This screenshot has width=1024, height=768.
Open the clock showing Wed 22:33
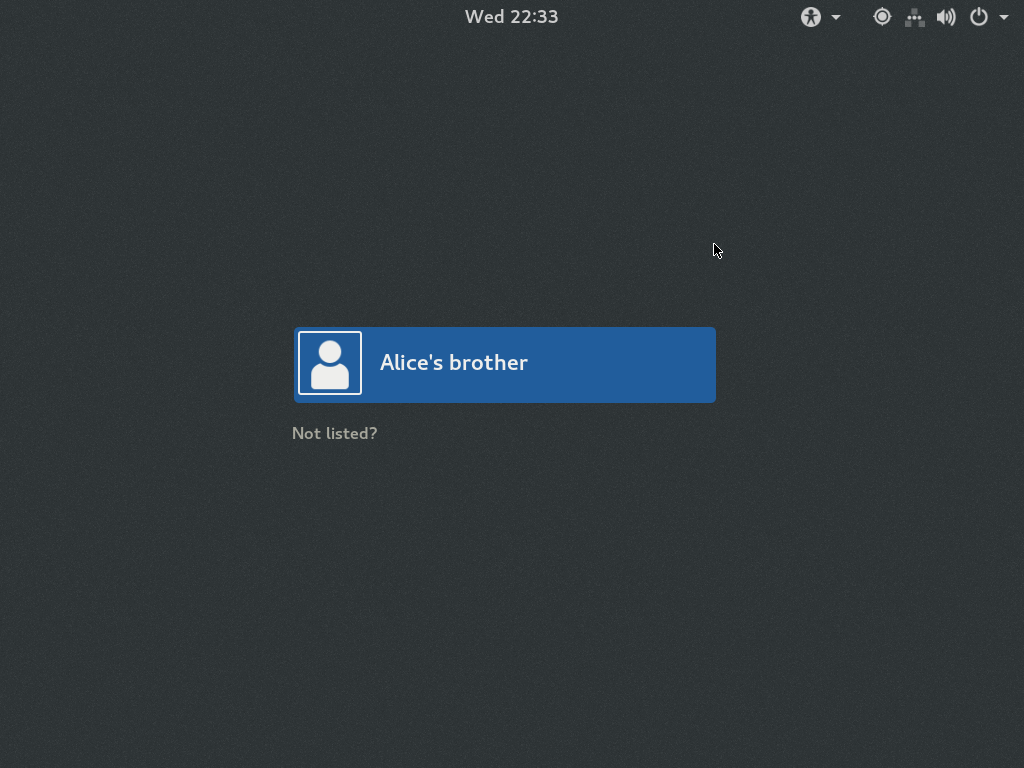click(511, 17)
